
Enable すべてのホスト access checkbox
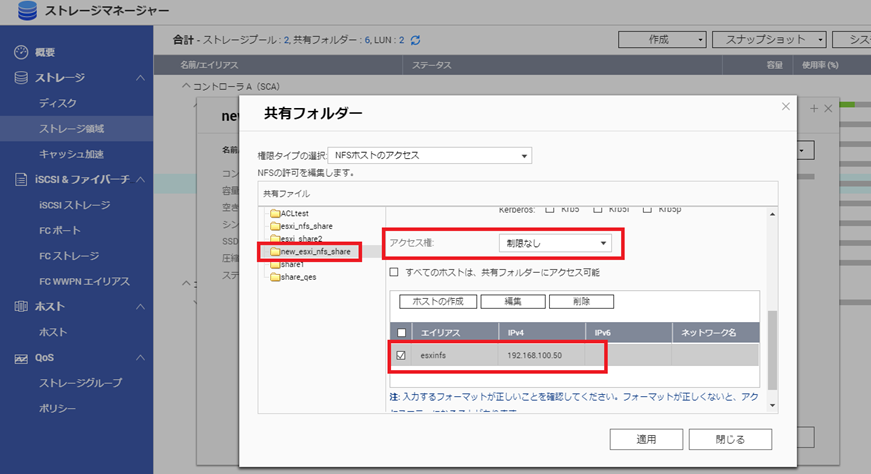click(x=394, y=272)
